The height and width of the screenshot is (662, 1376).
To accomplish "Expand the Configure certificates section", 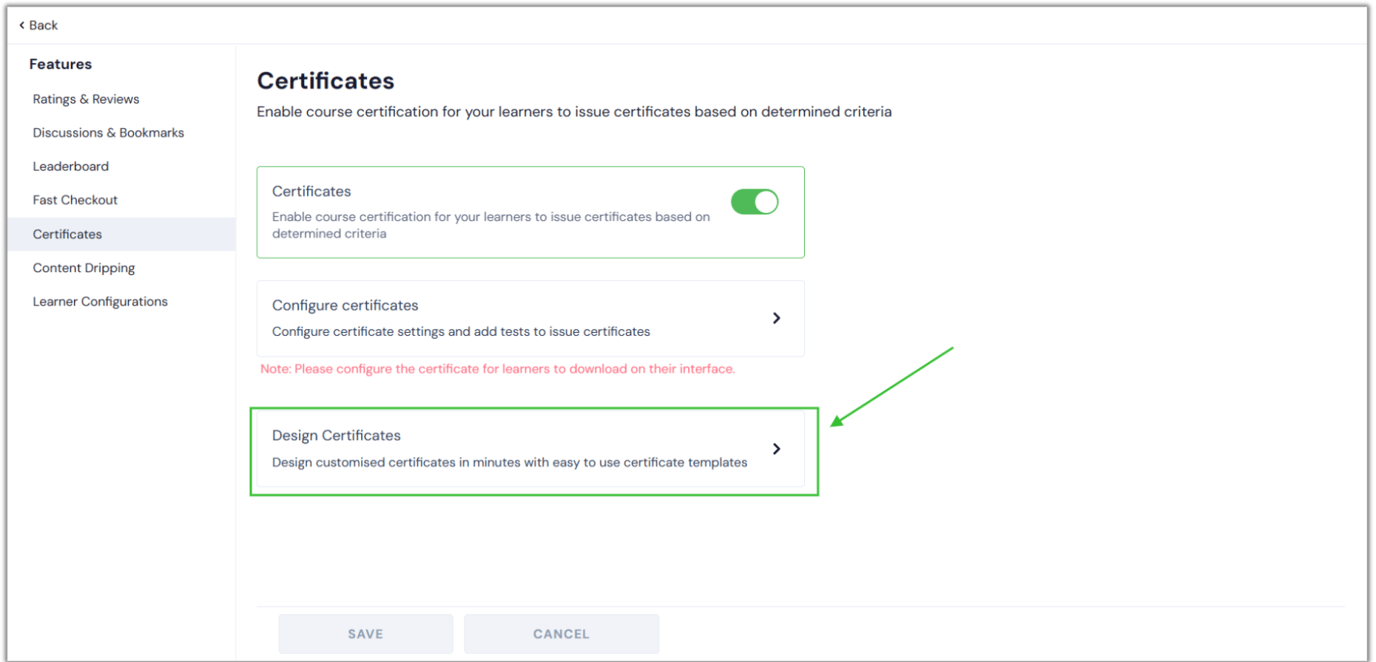I will 530,318.
